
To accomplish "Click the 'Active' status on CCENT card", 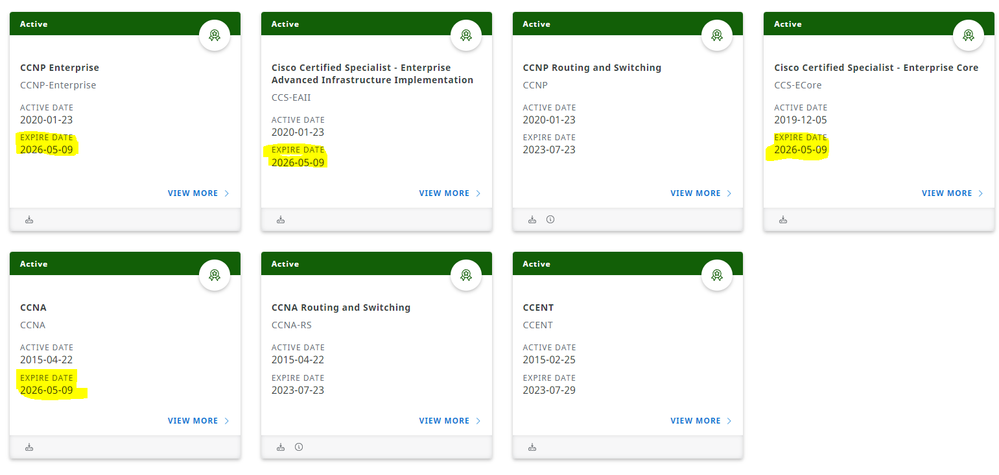I will coord(536,264).
